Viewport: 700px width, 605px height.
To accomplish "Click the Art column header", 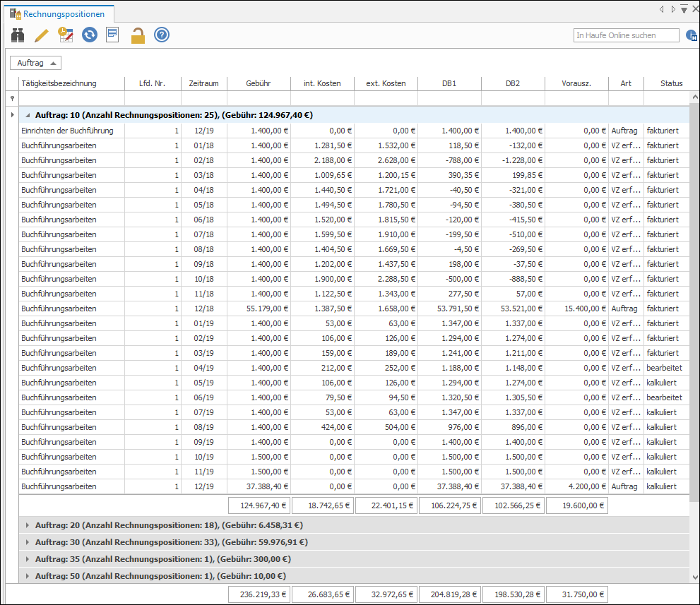I will tap(626, 83).
